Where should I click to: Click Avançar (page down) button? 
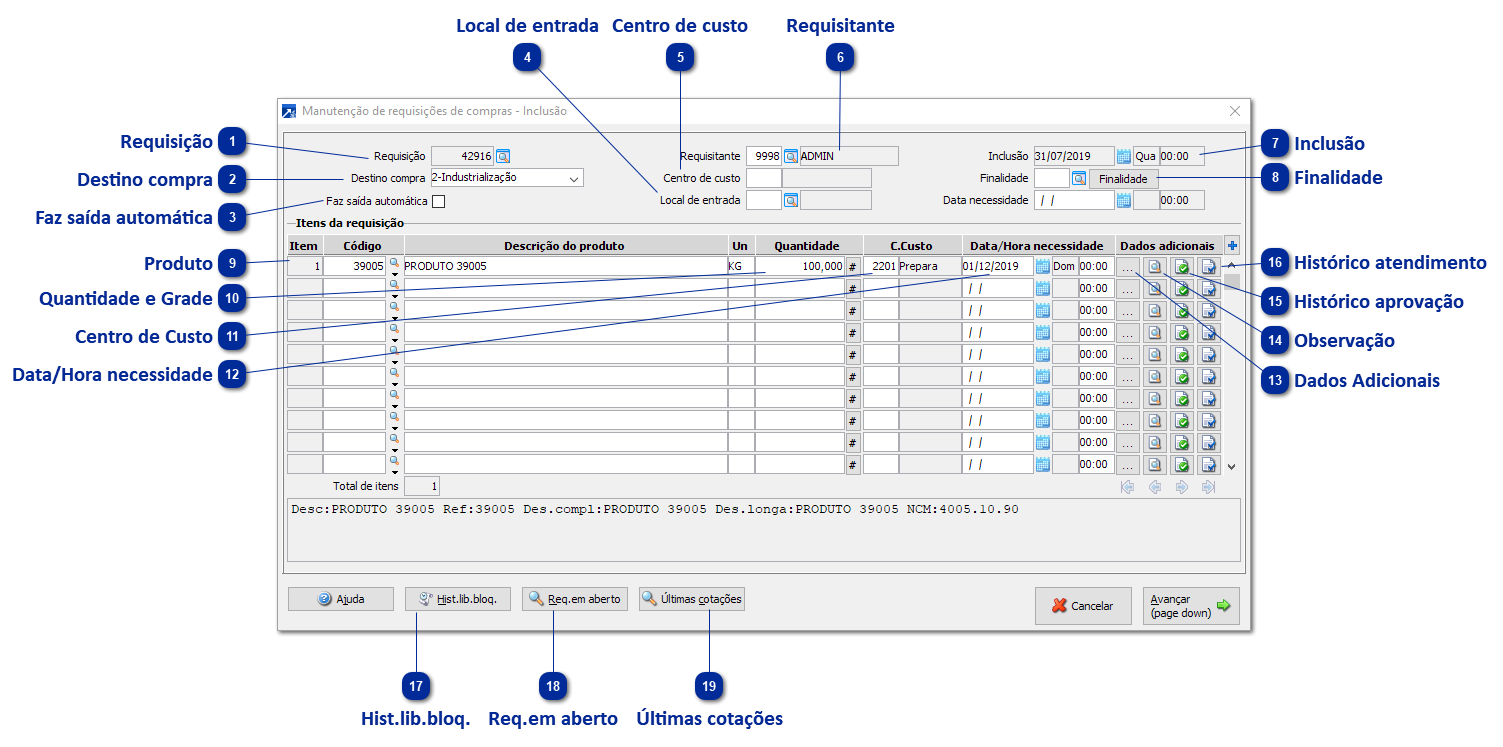click(1191, 606)
